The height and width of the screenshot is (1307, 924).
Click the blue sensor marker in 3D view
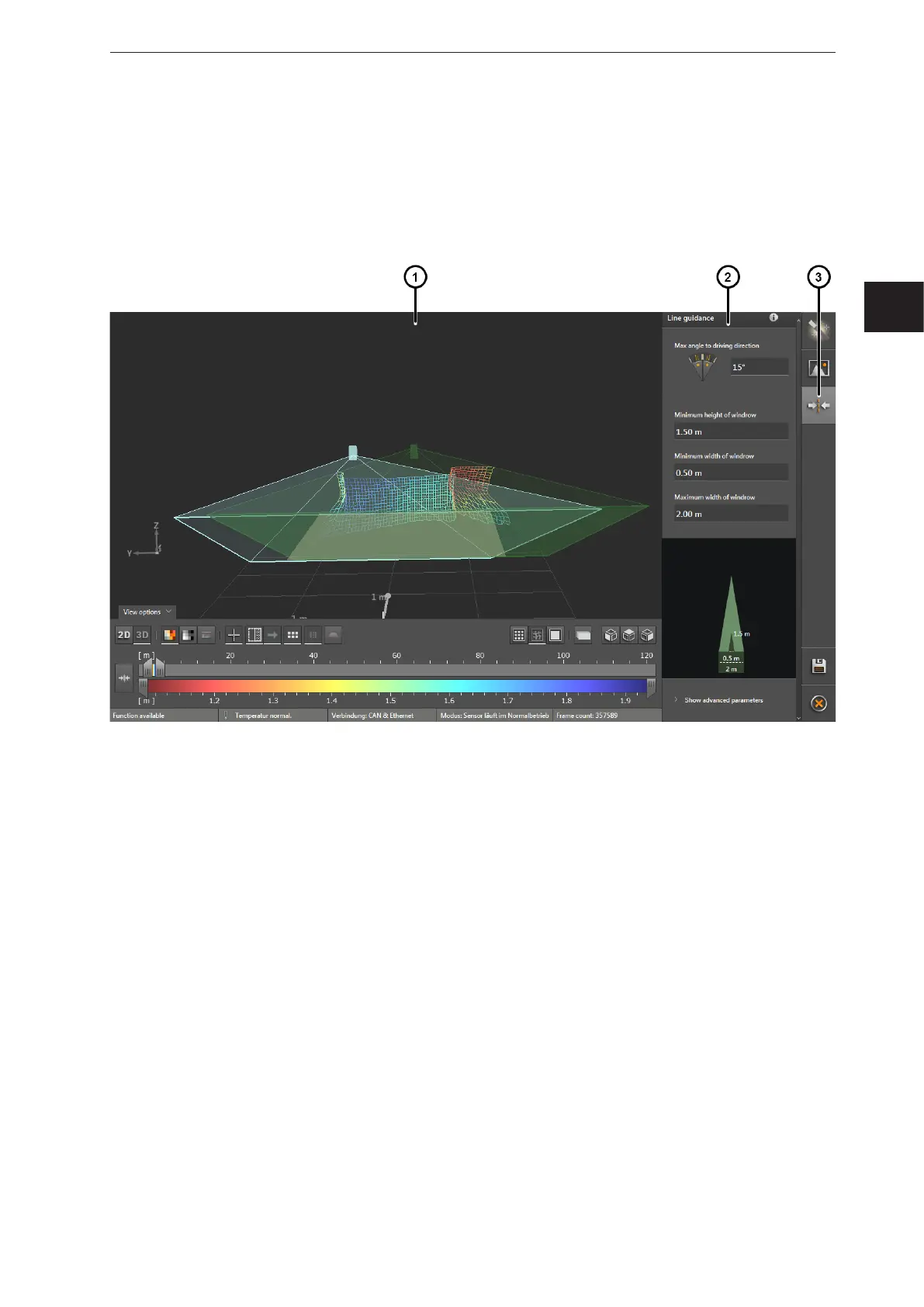coord(353,452)
